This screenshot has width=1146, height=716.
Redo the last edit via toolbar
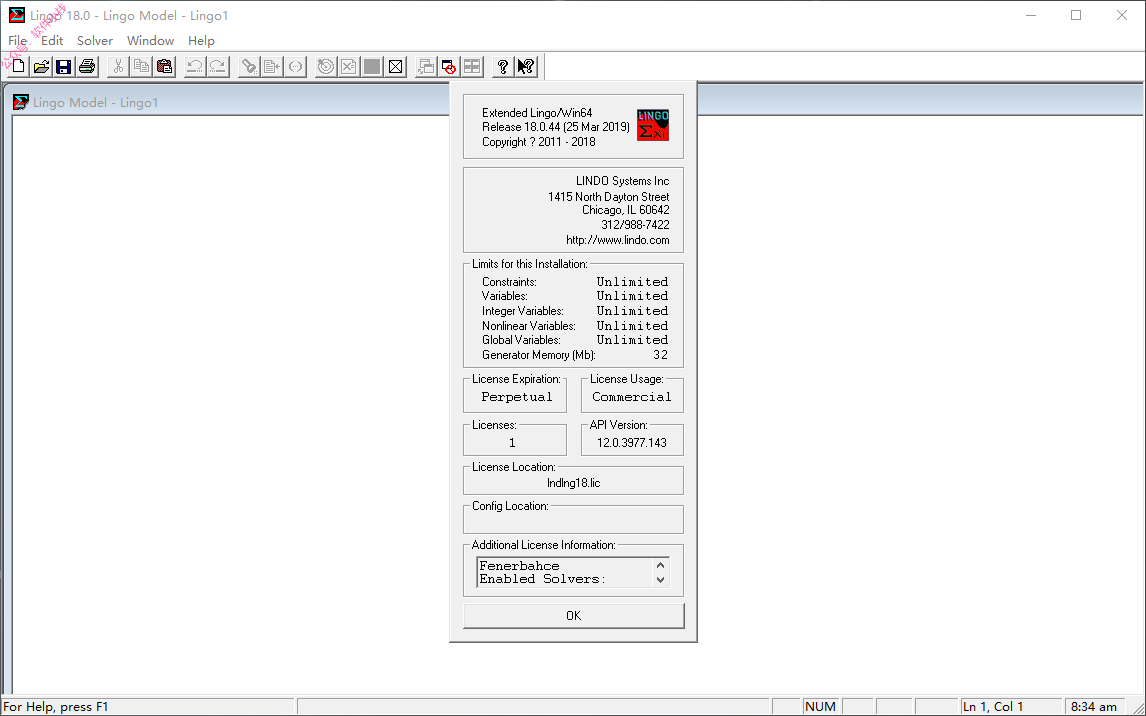pyautogui.click(x=218, y=66)
